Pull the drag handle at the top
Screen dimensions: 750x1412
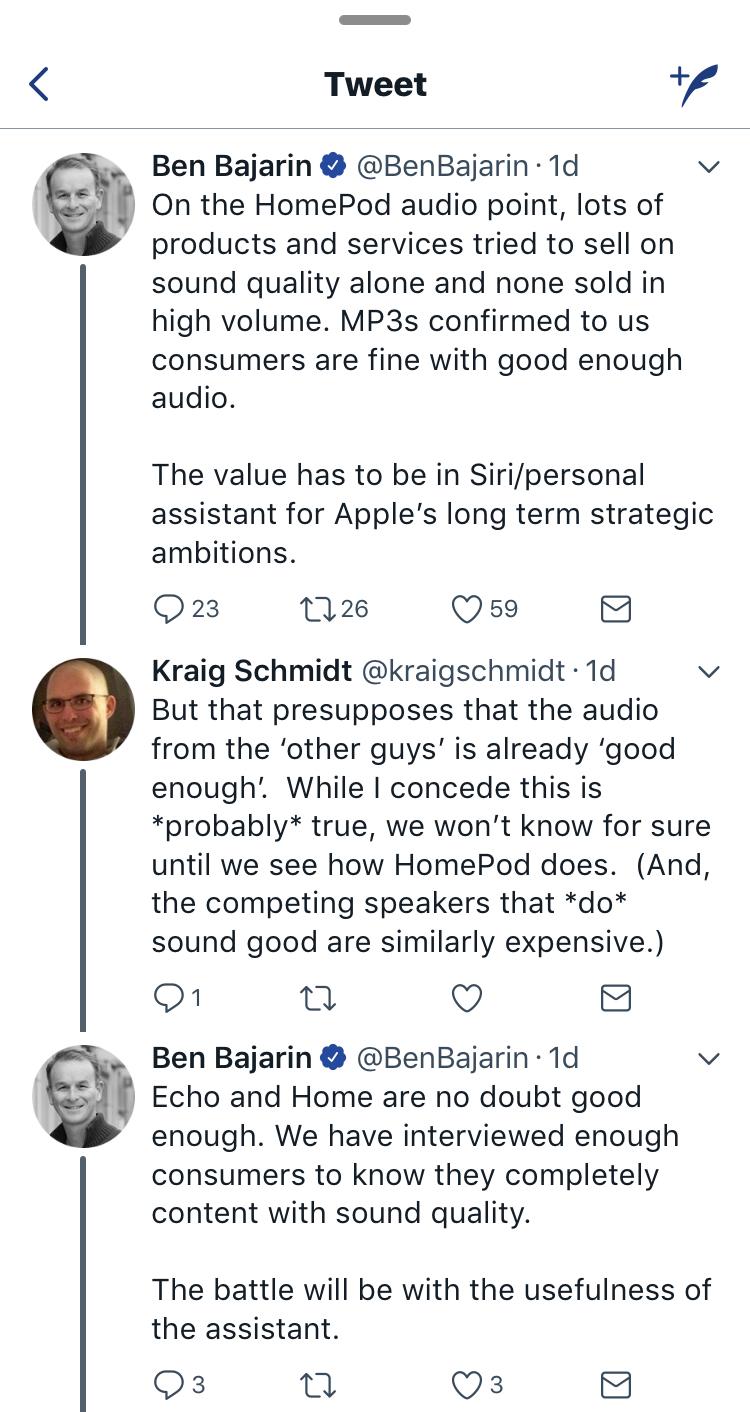coord(375,20)
